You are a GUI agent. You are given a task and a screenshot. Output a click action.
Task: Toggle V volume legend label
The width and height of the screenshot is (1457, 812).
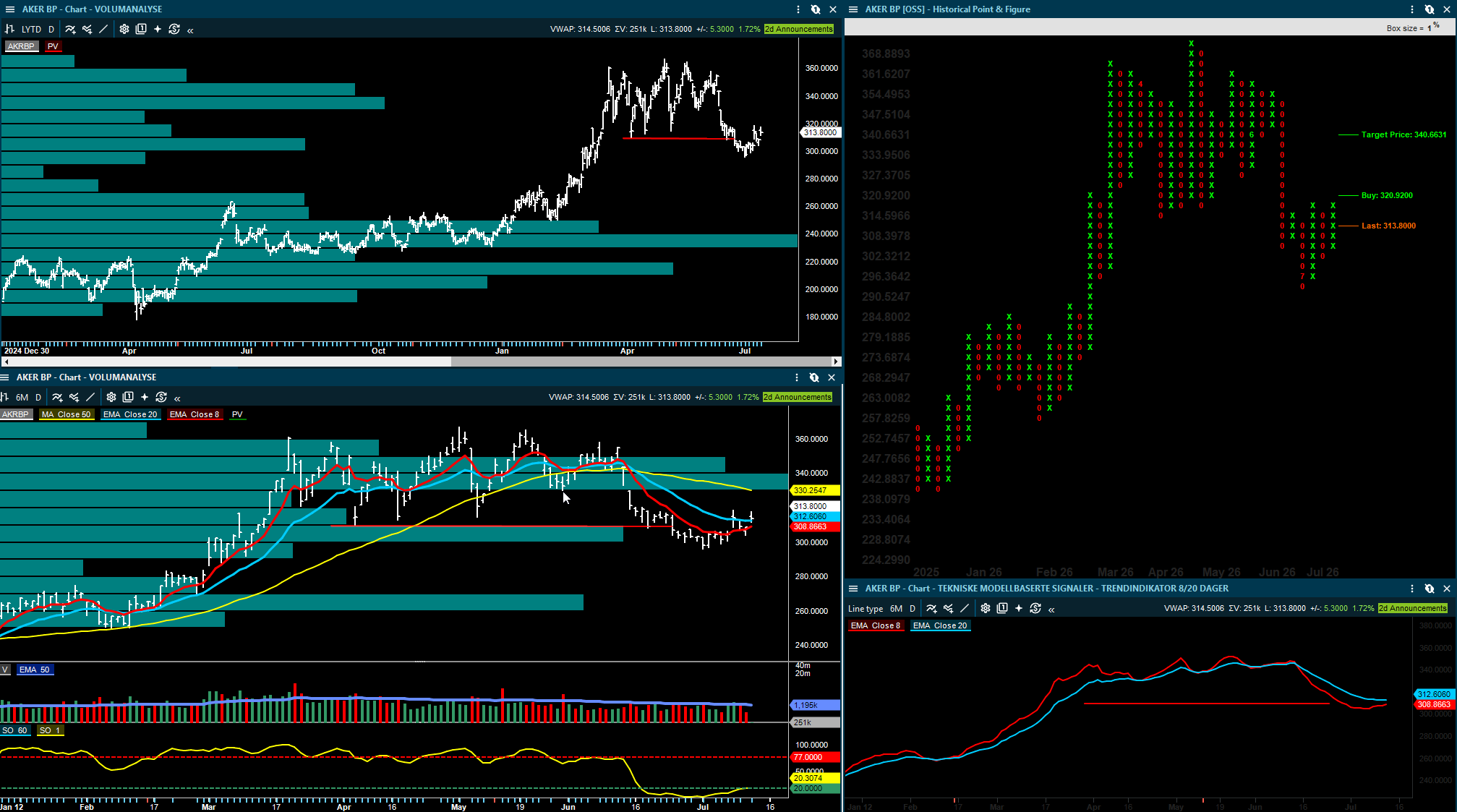coord(4,670)
